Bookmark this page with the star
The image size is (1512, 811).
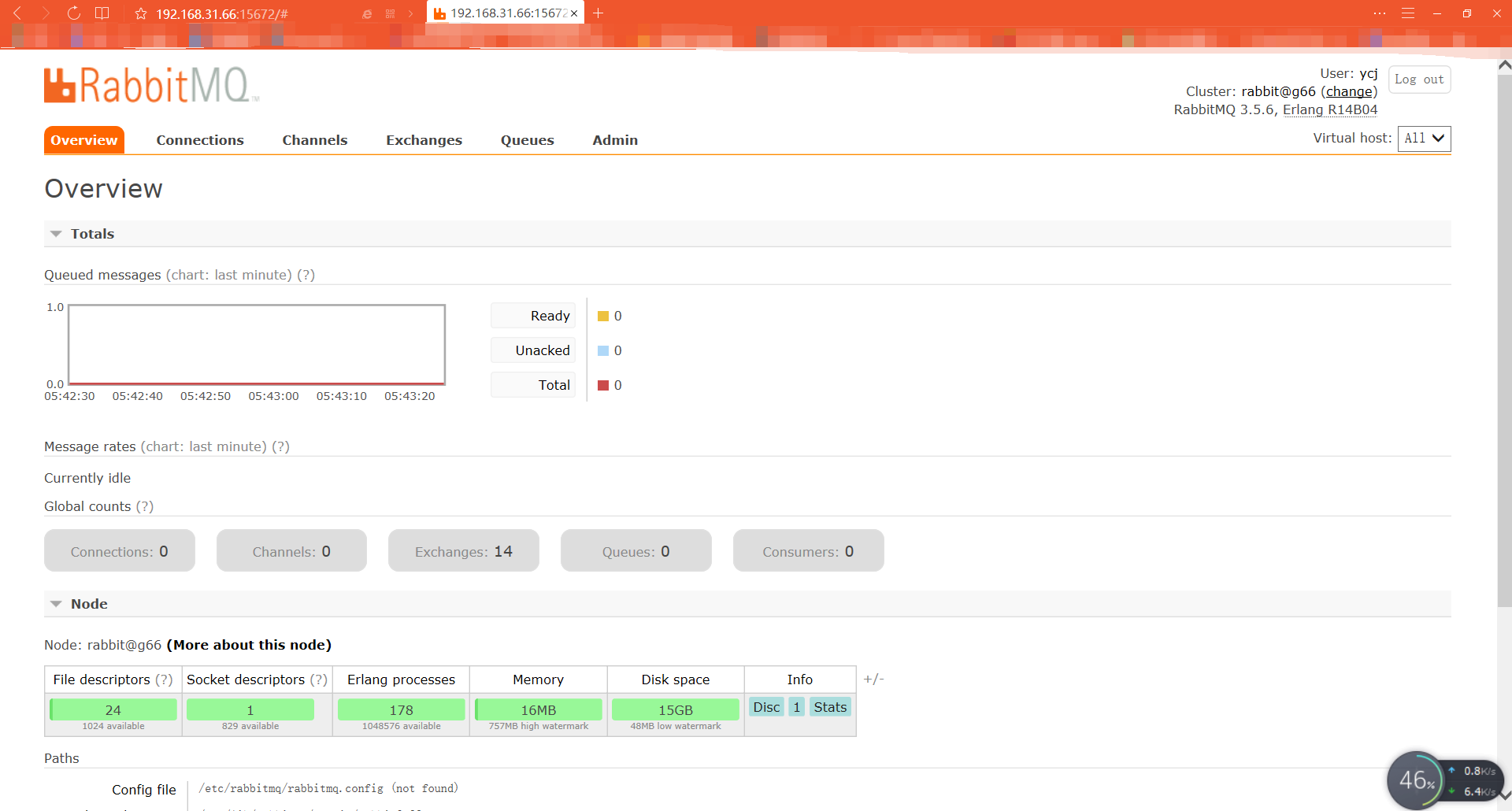click(x=141, y=14)
